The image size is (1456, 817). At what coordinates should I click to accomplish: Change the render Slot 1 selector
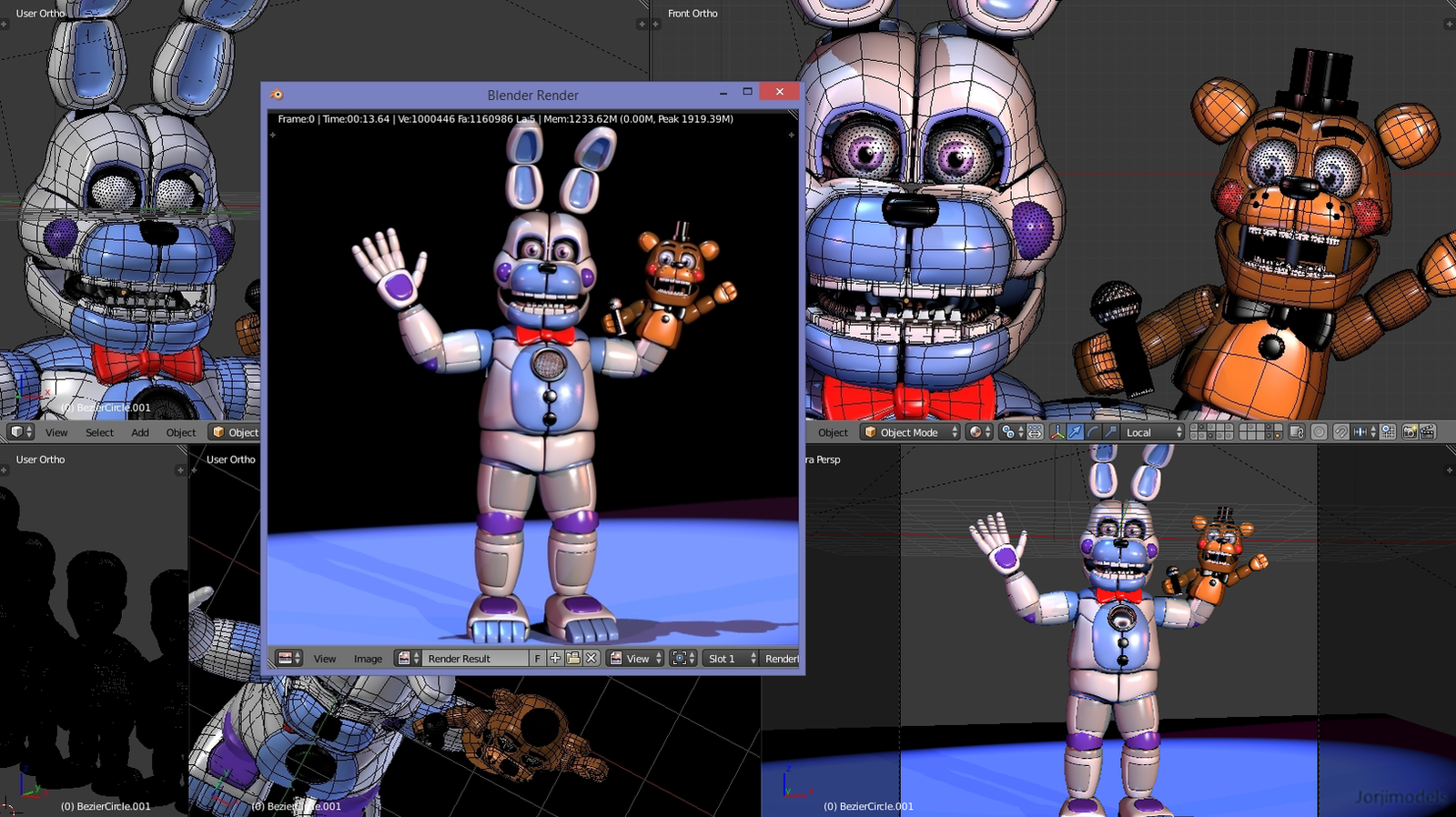pos(731,658)
